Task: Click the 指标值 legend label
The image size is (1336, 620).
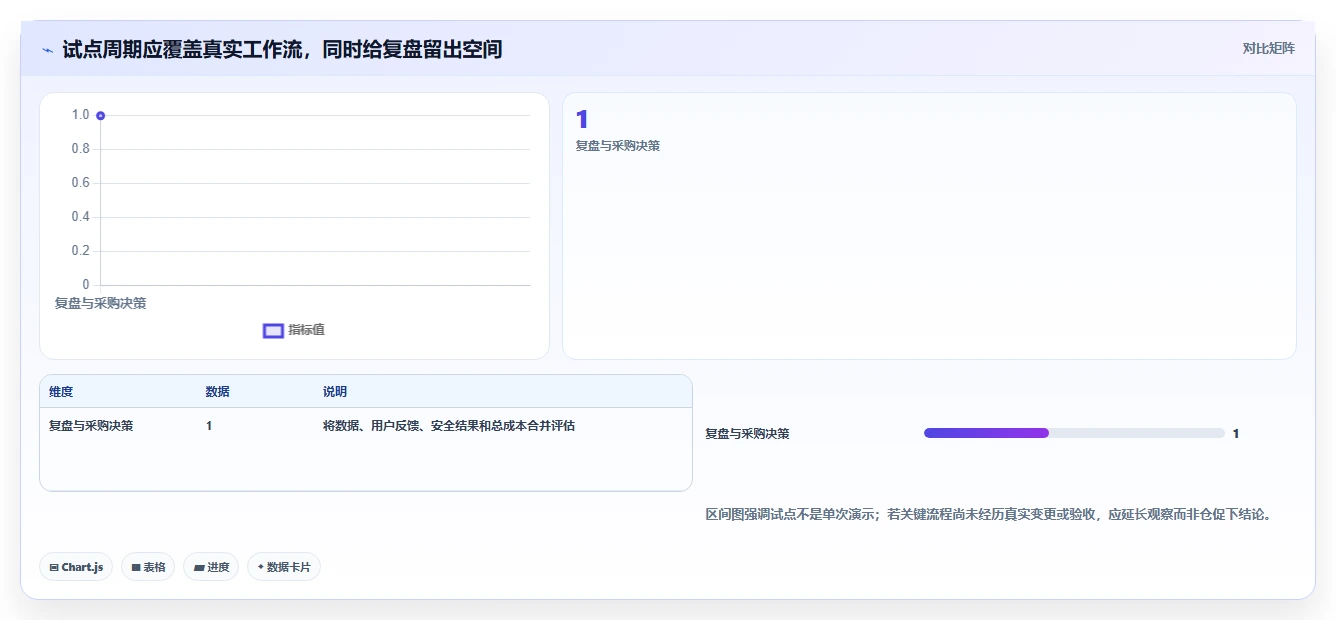Action: (x=306, y=330)
